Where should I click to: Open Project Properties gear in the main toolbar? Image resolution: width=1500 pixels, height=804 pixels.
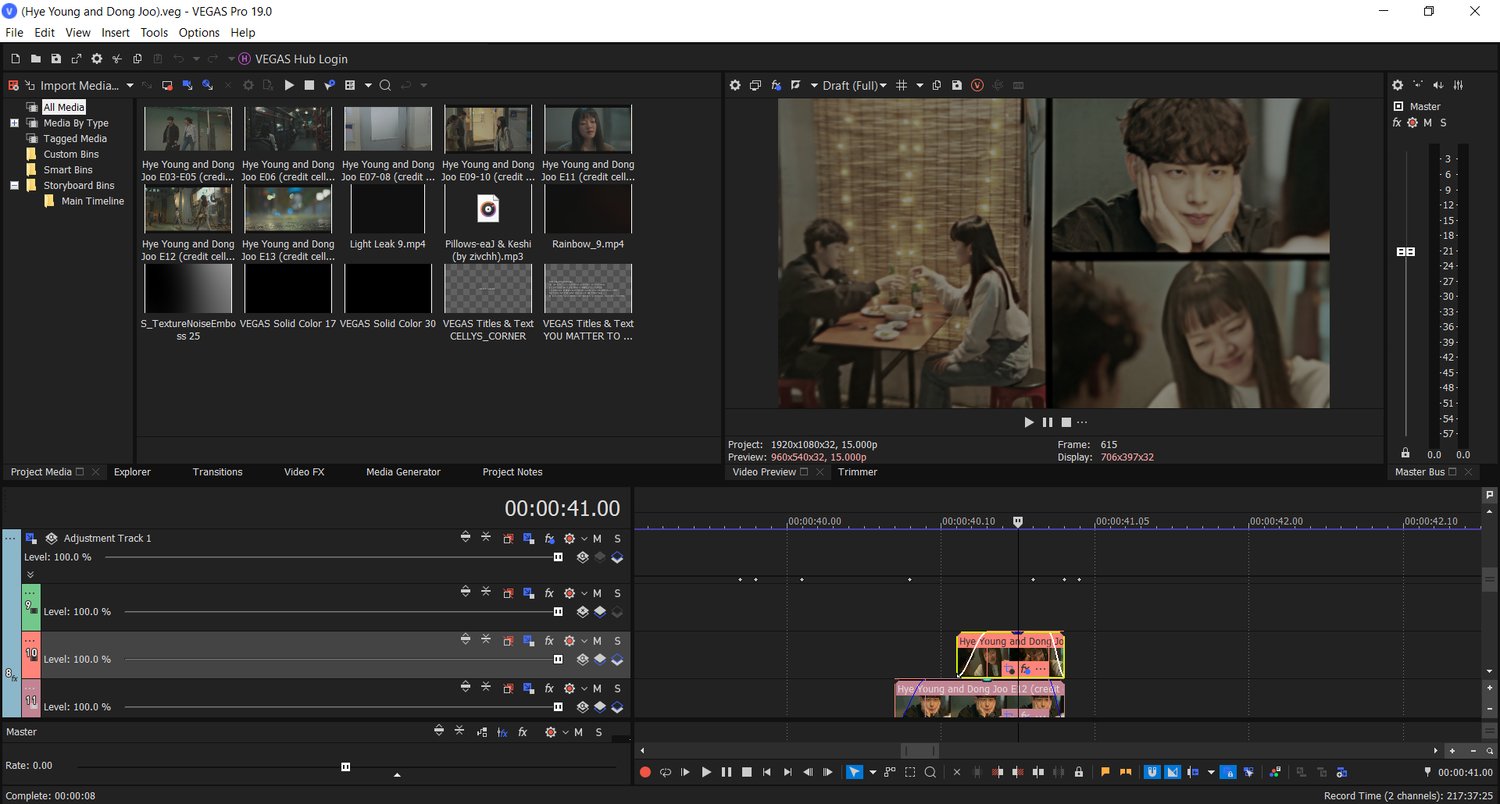click(97, 59)
